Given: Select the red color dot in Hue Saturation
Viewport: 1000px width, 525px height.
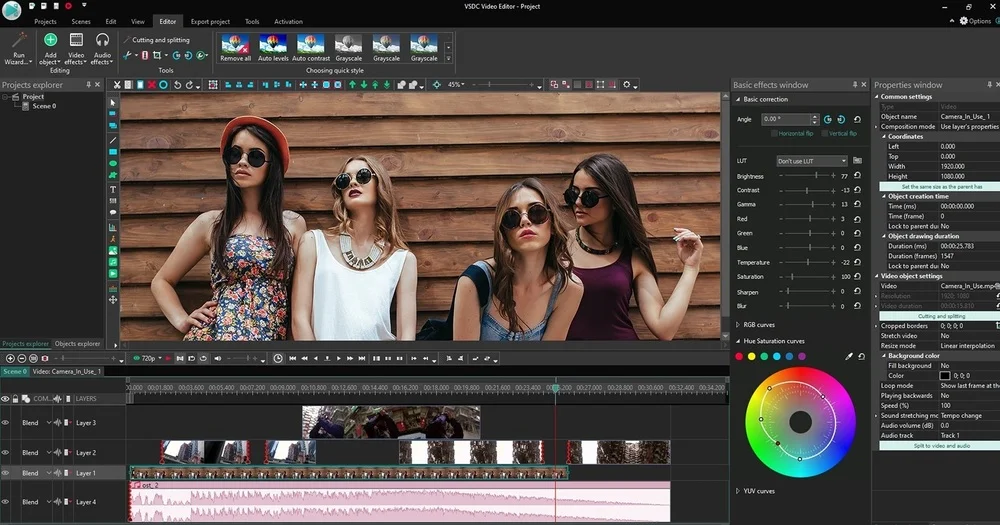Looking at the screenshot, I should 740,356.
